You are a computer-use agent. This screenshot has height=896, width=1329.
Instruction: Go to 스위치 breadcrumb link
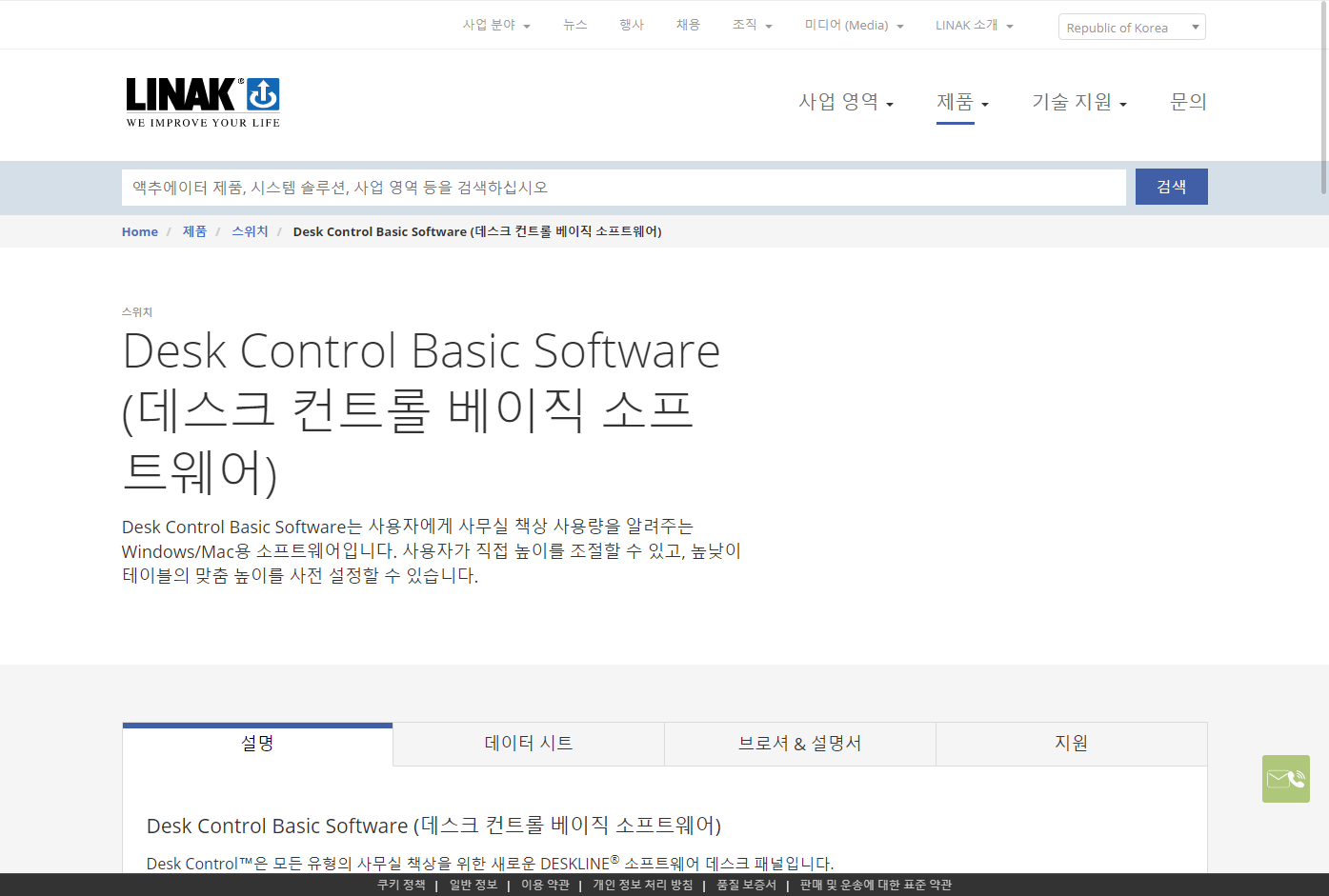click(x=250, y=231)
